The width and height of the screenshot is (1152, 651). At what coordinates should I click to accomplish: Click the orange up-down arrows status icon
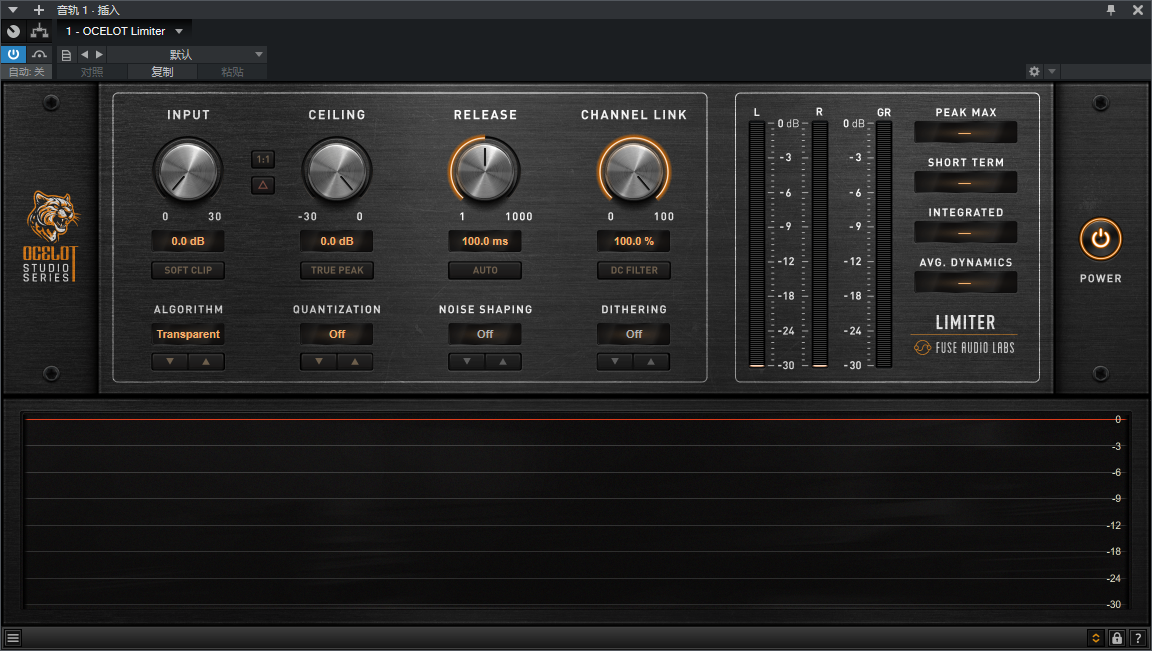(1095, 638)
